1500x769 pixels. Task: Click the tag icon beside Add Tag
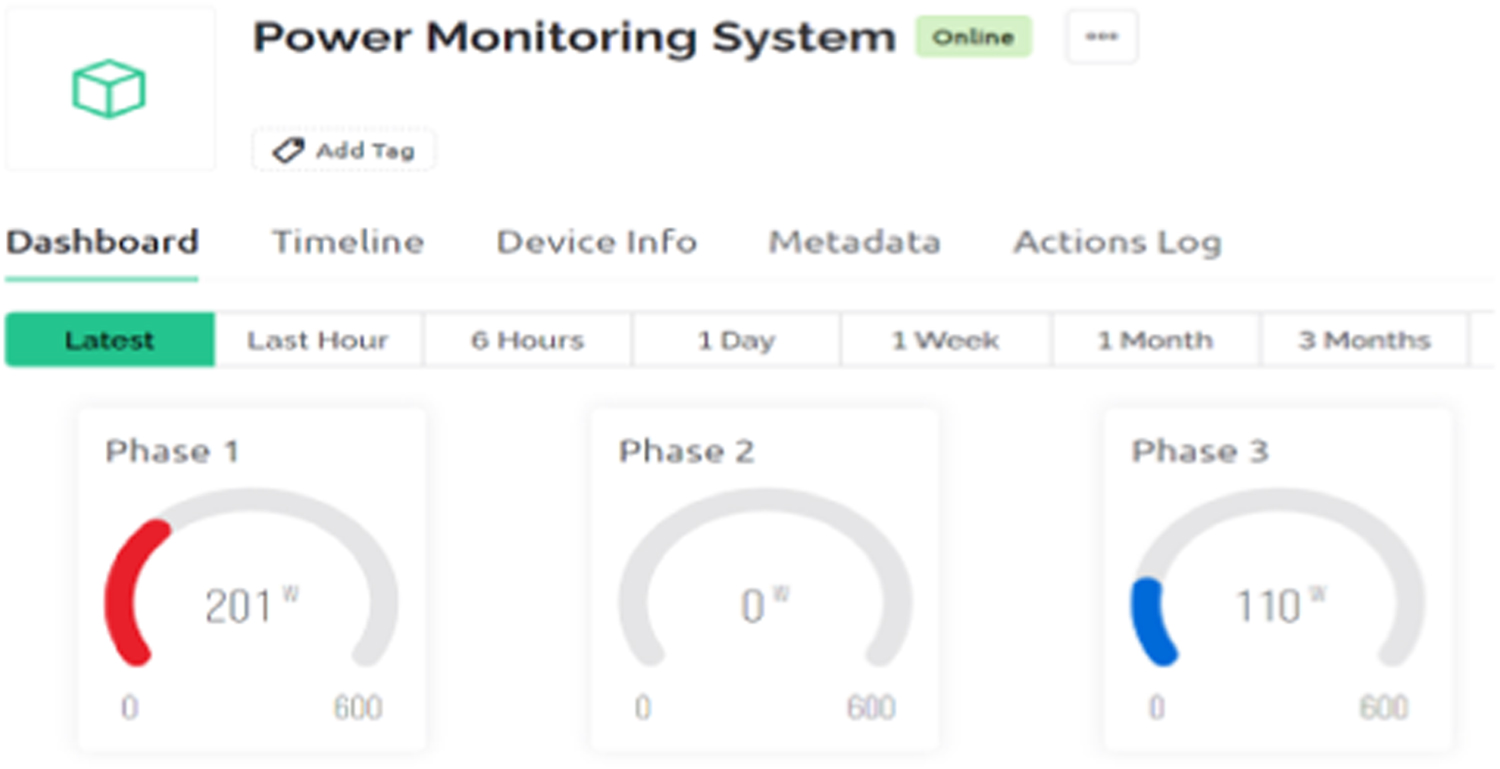point(287,150)
